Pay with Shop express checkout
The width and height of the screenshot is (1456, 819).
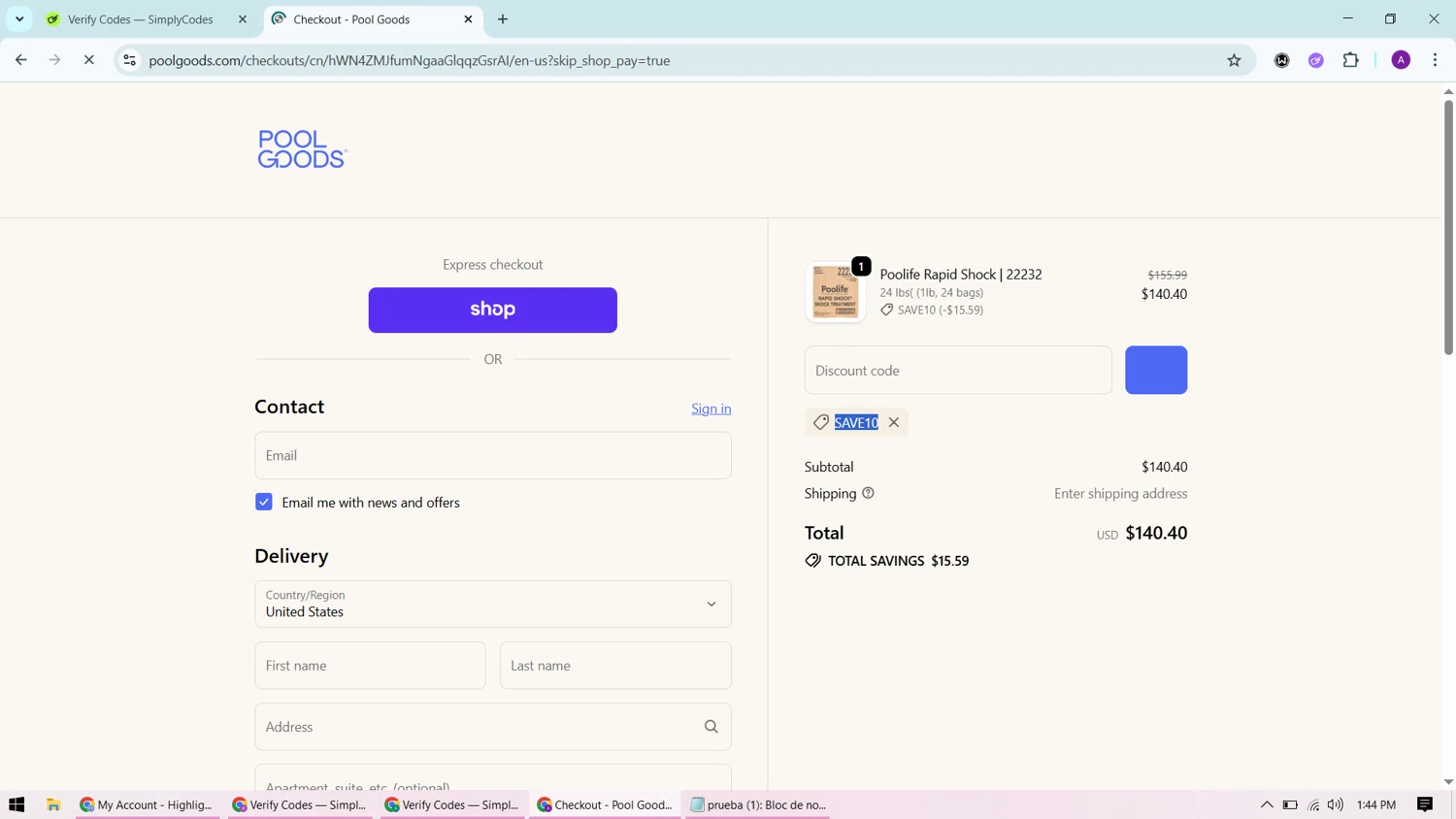click(493, 310)
